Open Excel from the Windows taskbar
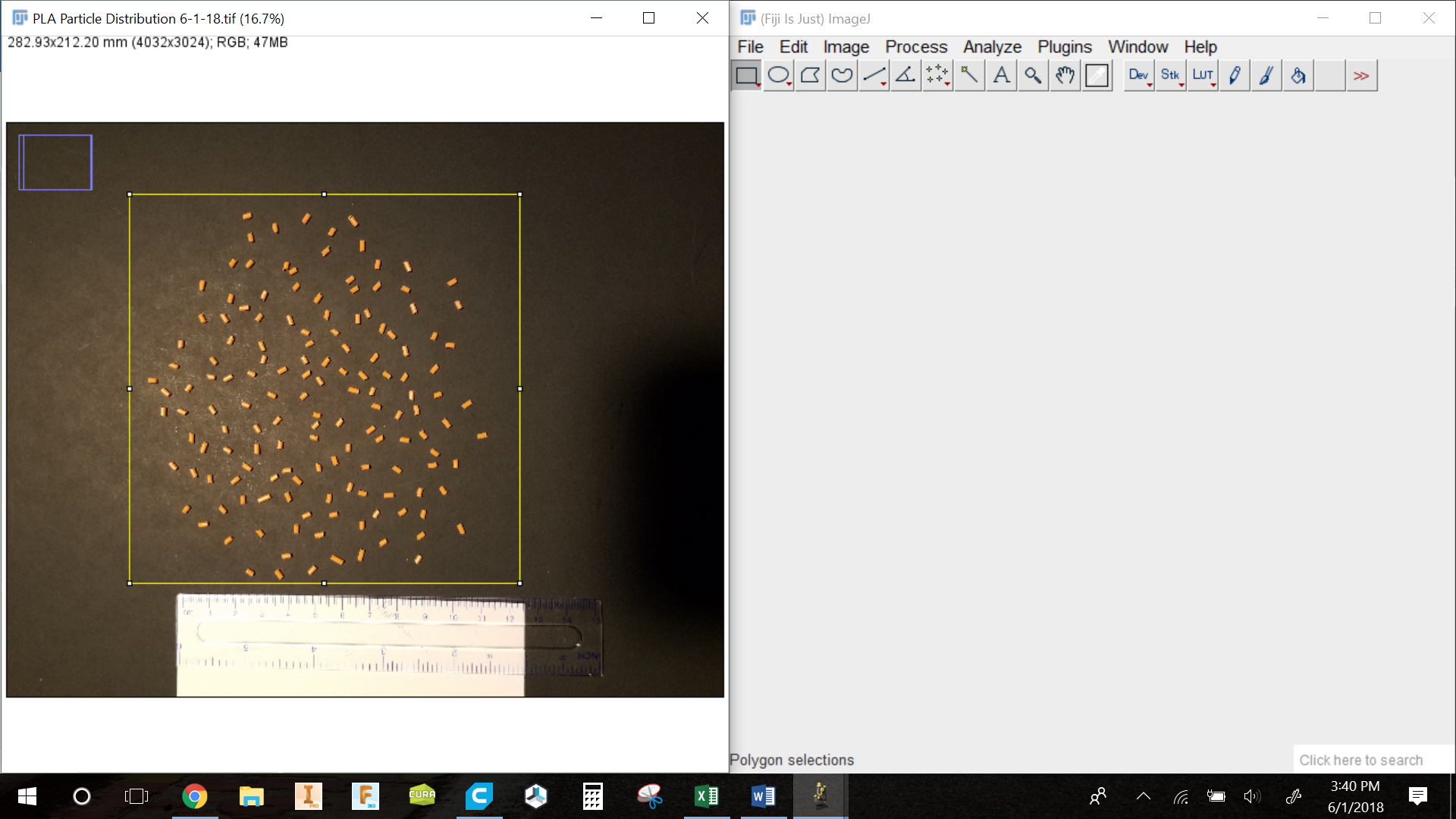1456x819 pixels. [x=706, y=796]
